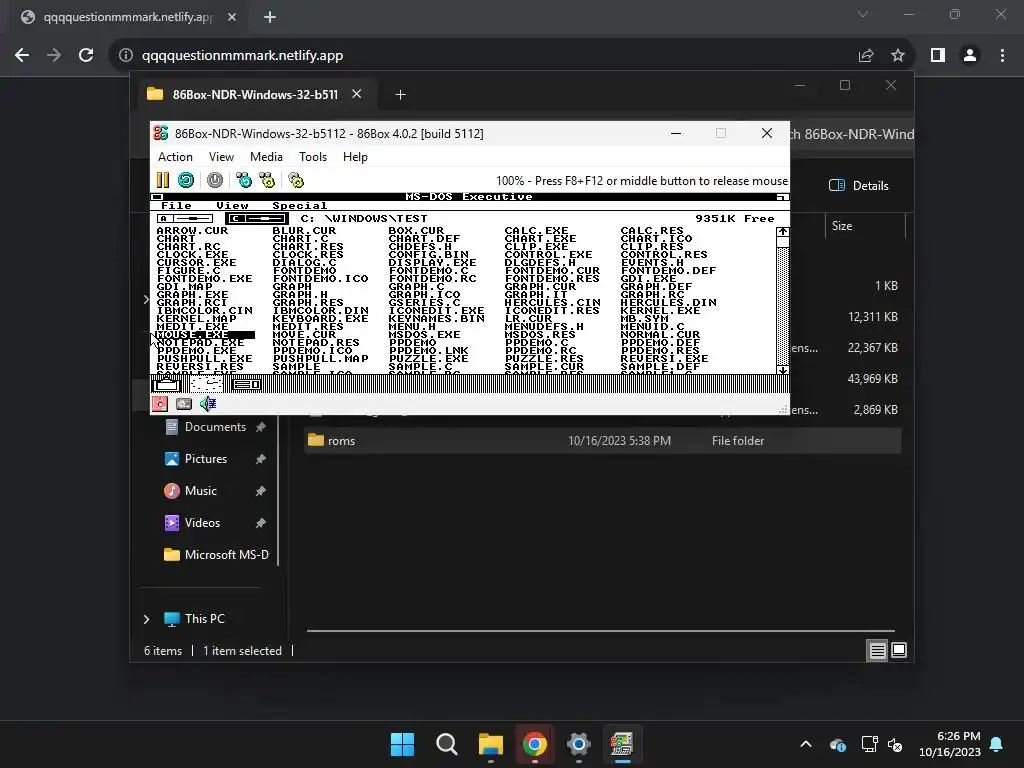
Task: Open the 86Box Action menu
Action: (175, 157)
